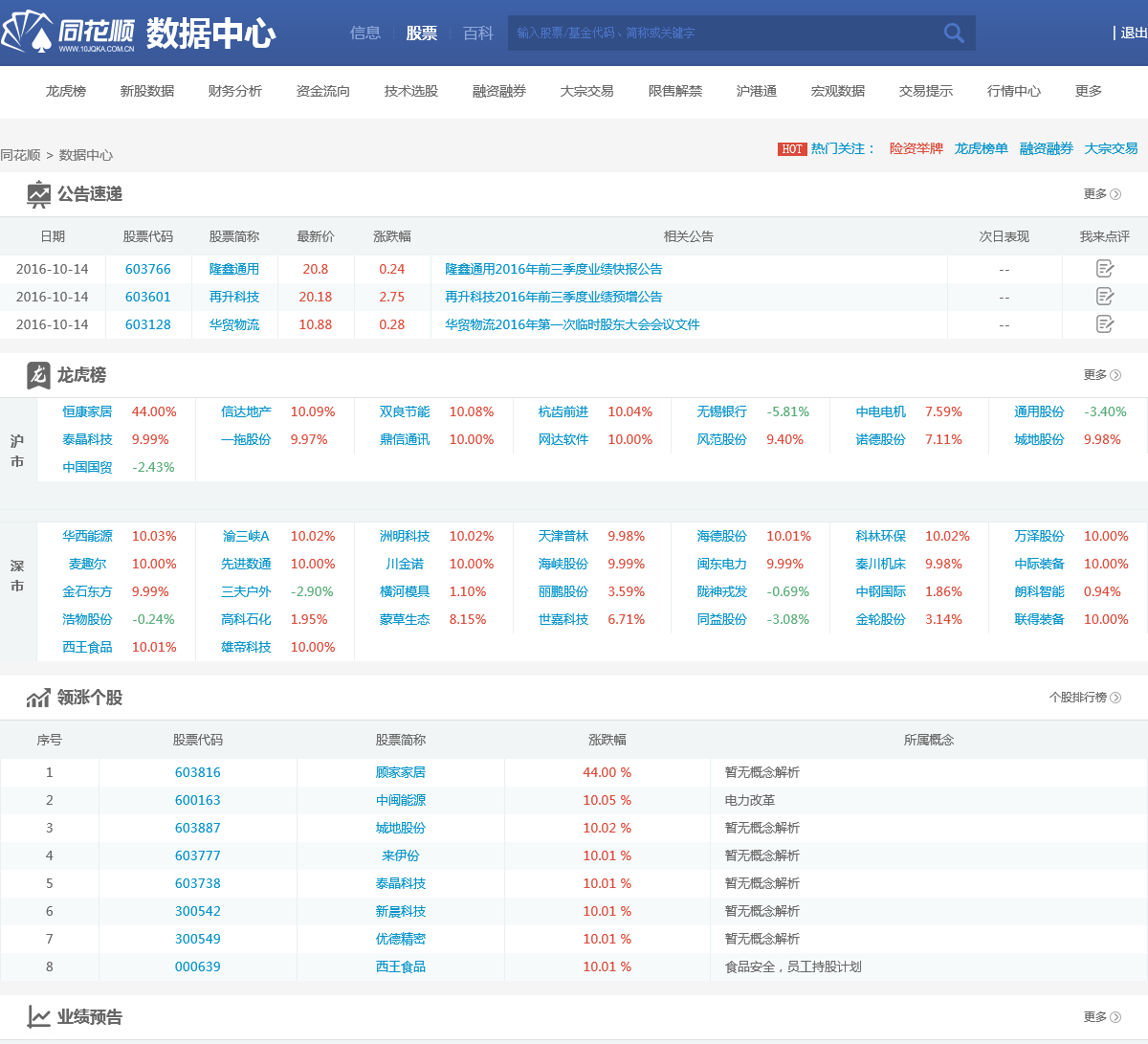Image resolution: width=1148 pixels, height=1044 pixels.
Task: Click the 44.00 % gain cell in 领涨个股
Action: (607, 772)
